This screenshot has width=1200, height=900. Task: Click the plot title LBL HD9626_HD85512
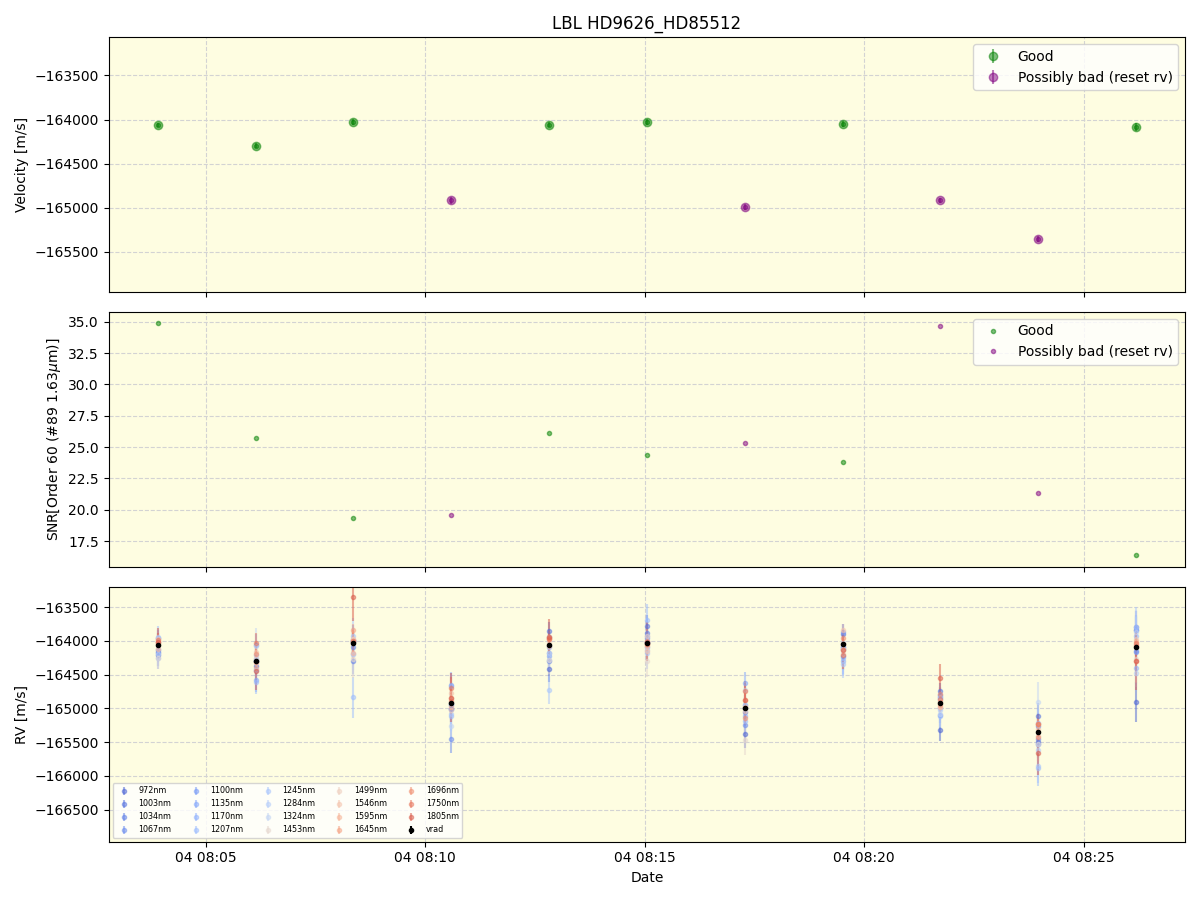(646, 23)
